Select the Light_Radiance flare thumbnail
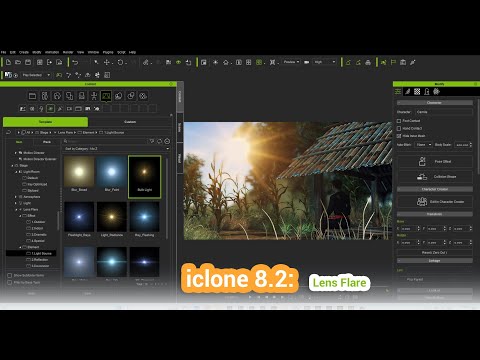Image resolution: width=480 pixels, height=360 pixels. point(112,219)
